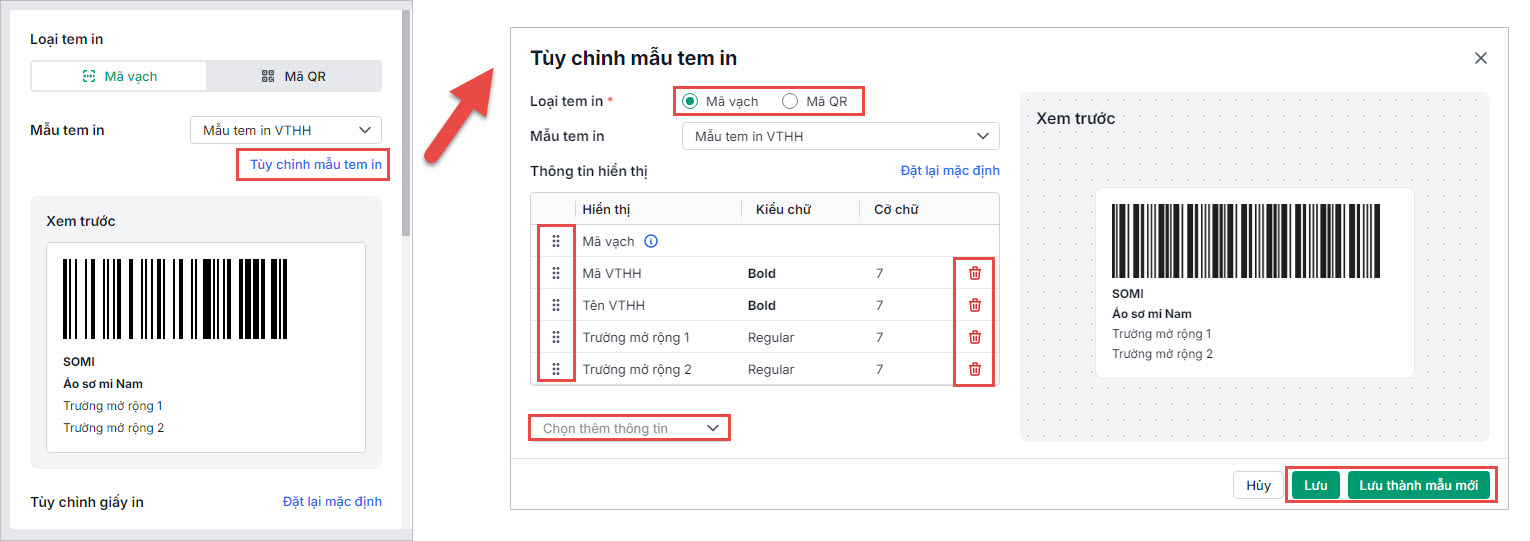Click the Tùy chỉnh mẫu tem in link
Viewport: 1530px width, 541px height.
(315, 164)
